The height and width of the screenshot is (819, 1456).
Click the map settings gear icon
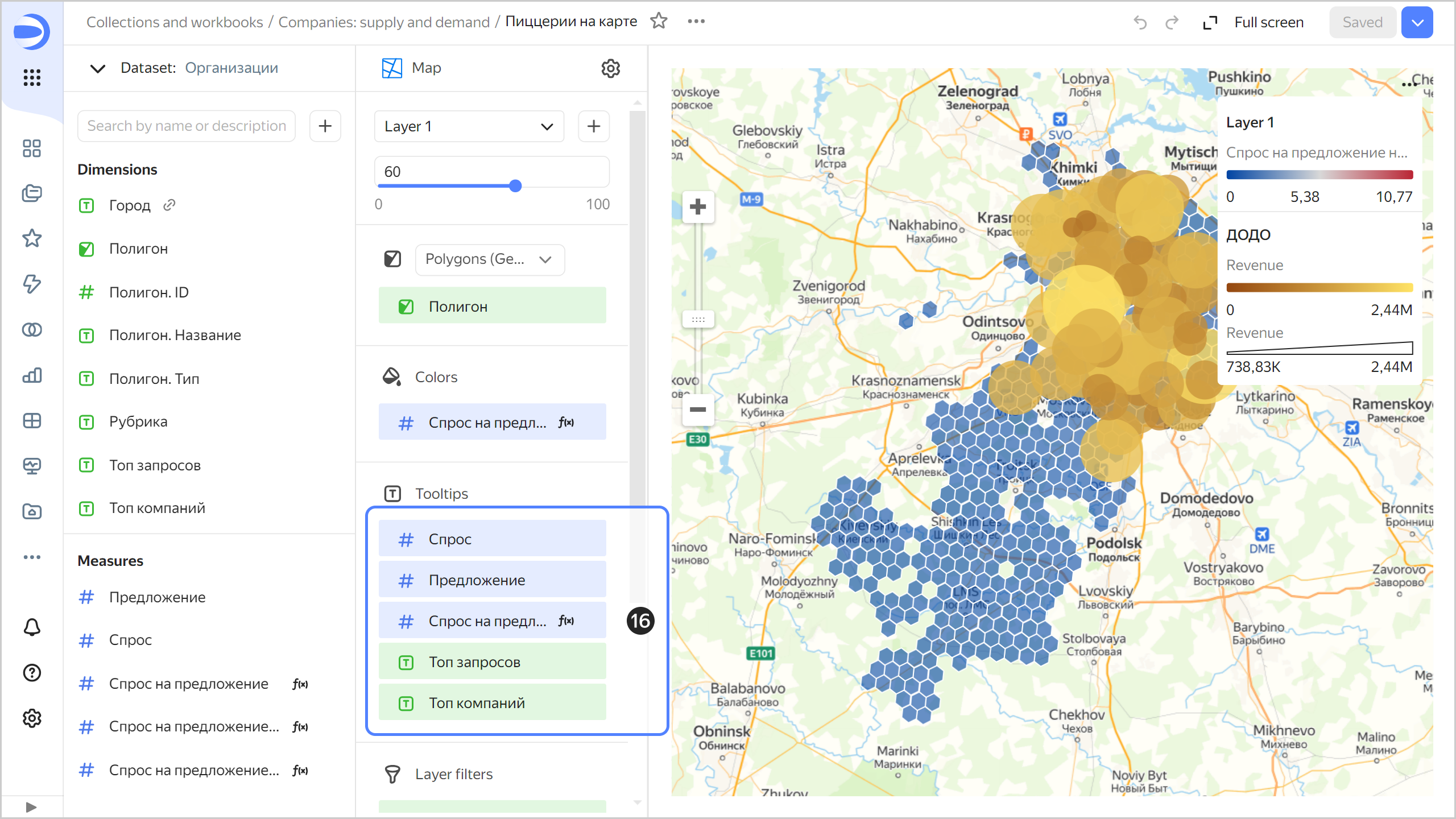pos(610,68)
